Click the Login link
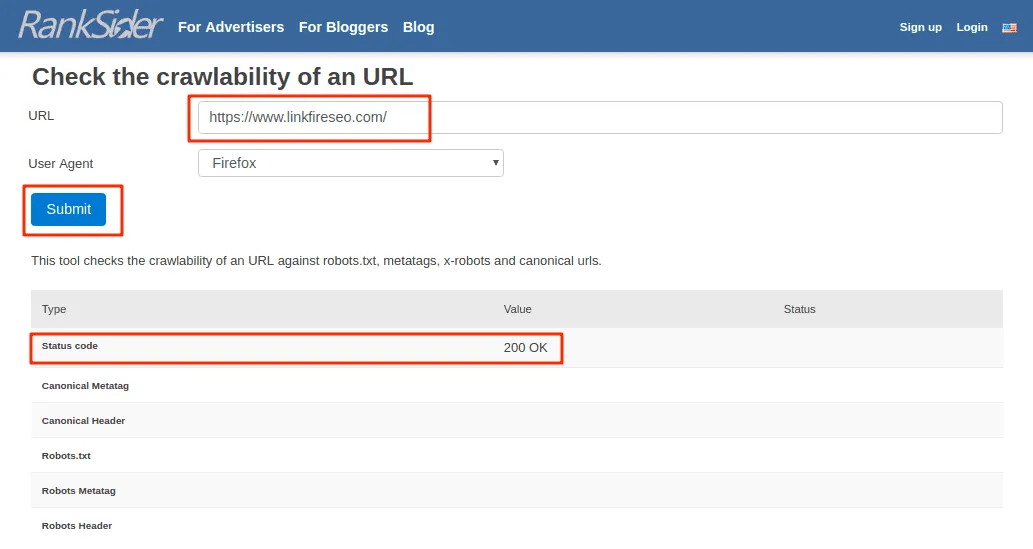The height and width of the screenshot is (549, 1033). [971, 27]
